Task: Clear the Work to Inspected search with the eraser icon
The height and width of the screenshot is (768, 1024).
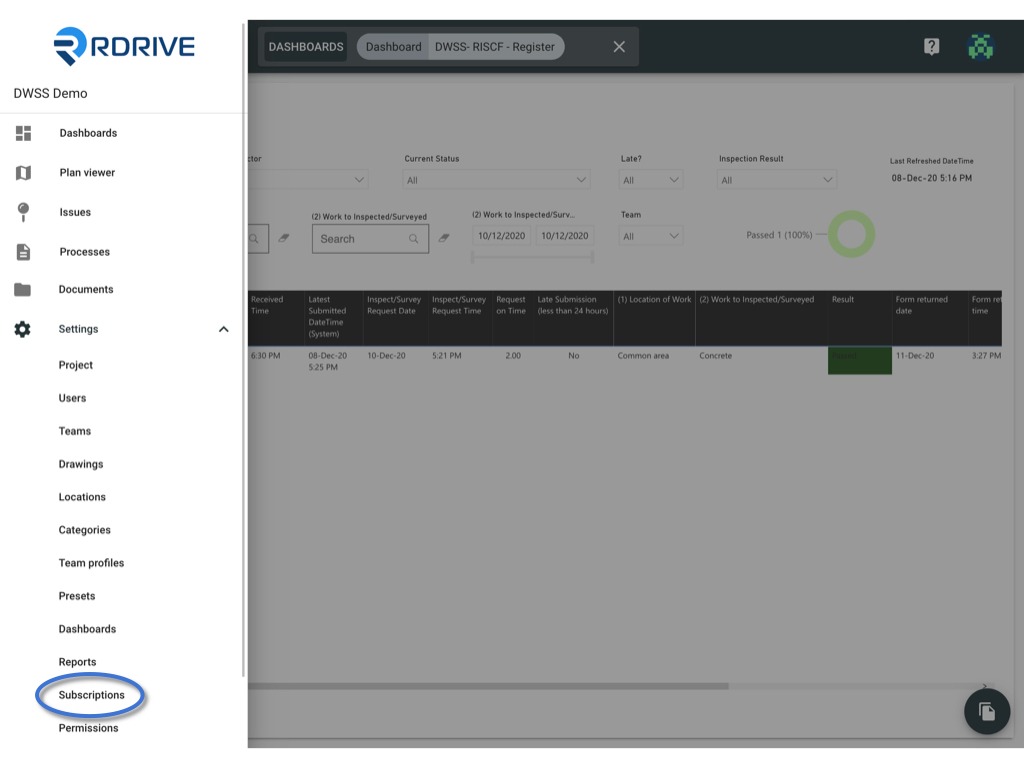Action: pyautogui.click(x=444, y=238)
